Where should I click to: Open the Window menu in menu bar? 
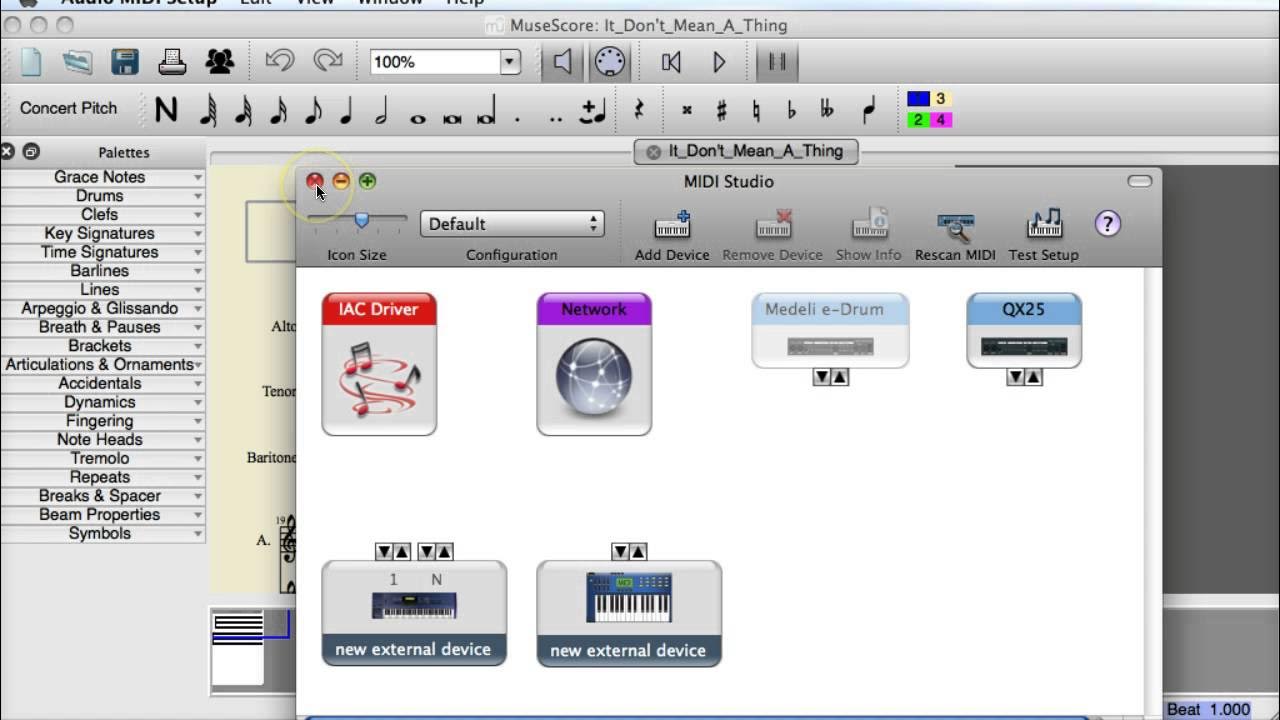pos(390,3)
